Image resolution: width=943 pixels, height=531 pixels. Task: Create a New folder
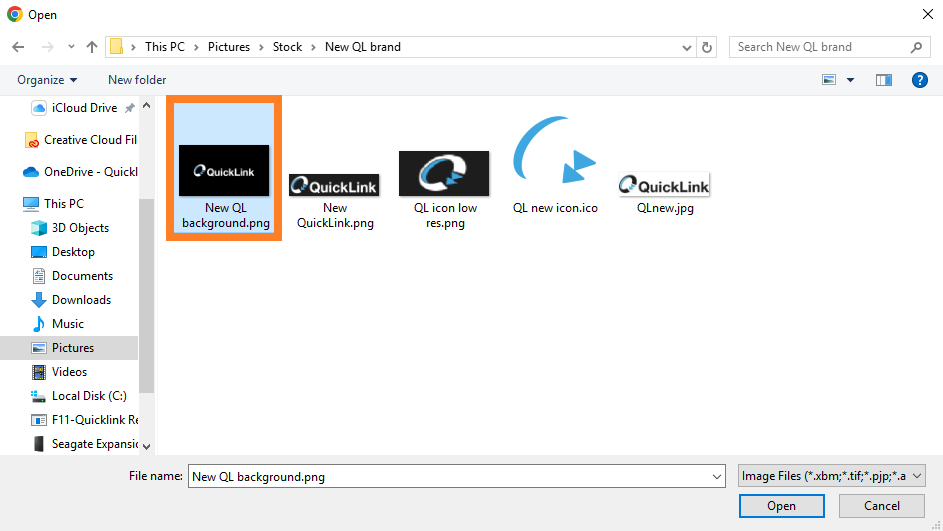[x=137, y=80]
